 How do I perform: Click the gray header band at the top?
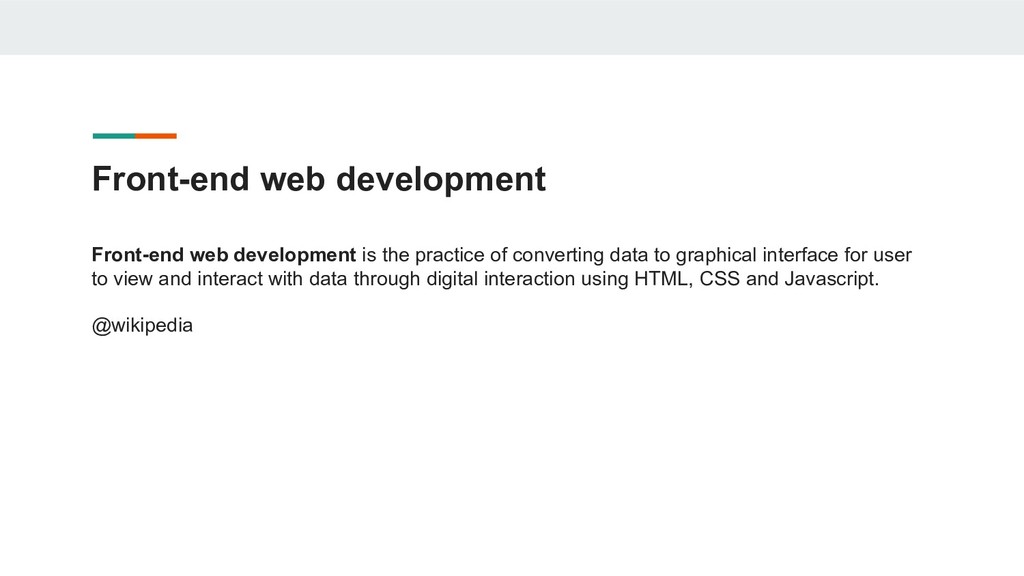[512, 27]
